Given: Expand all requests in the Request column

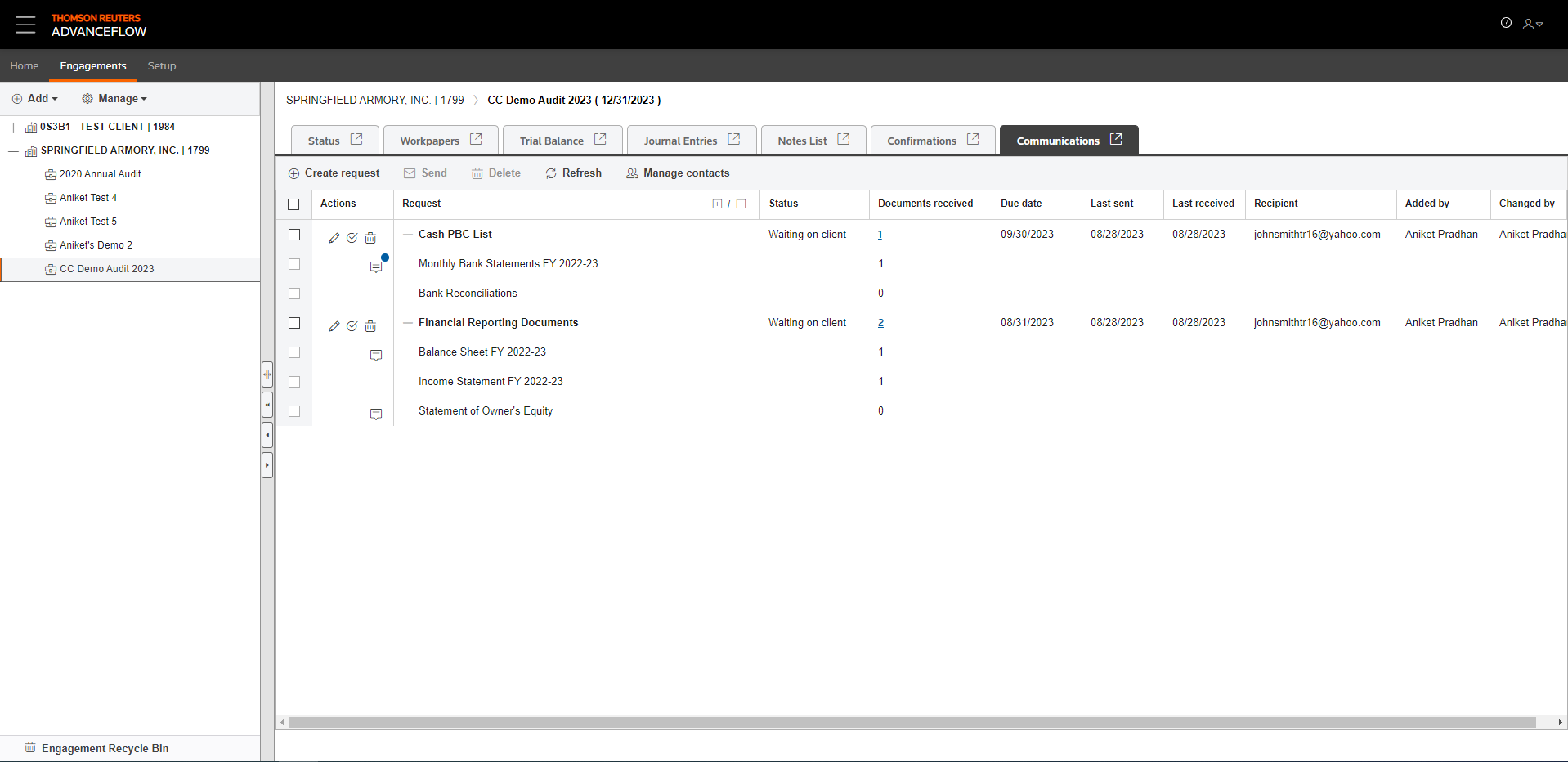Looking at the screenshot, I should pos(717,204).
